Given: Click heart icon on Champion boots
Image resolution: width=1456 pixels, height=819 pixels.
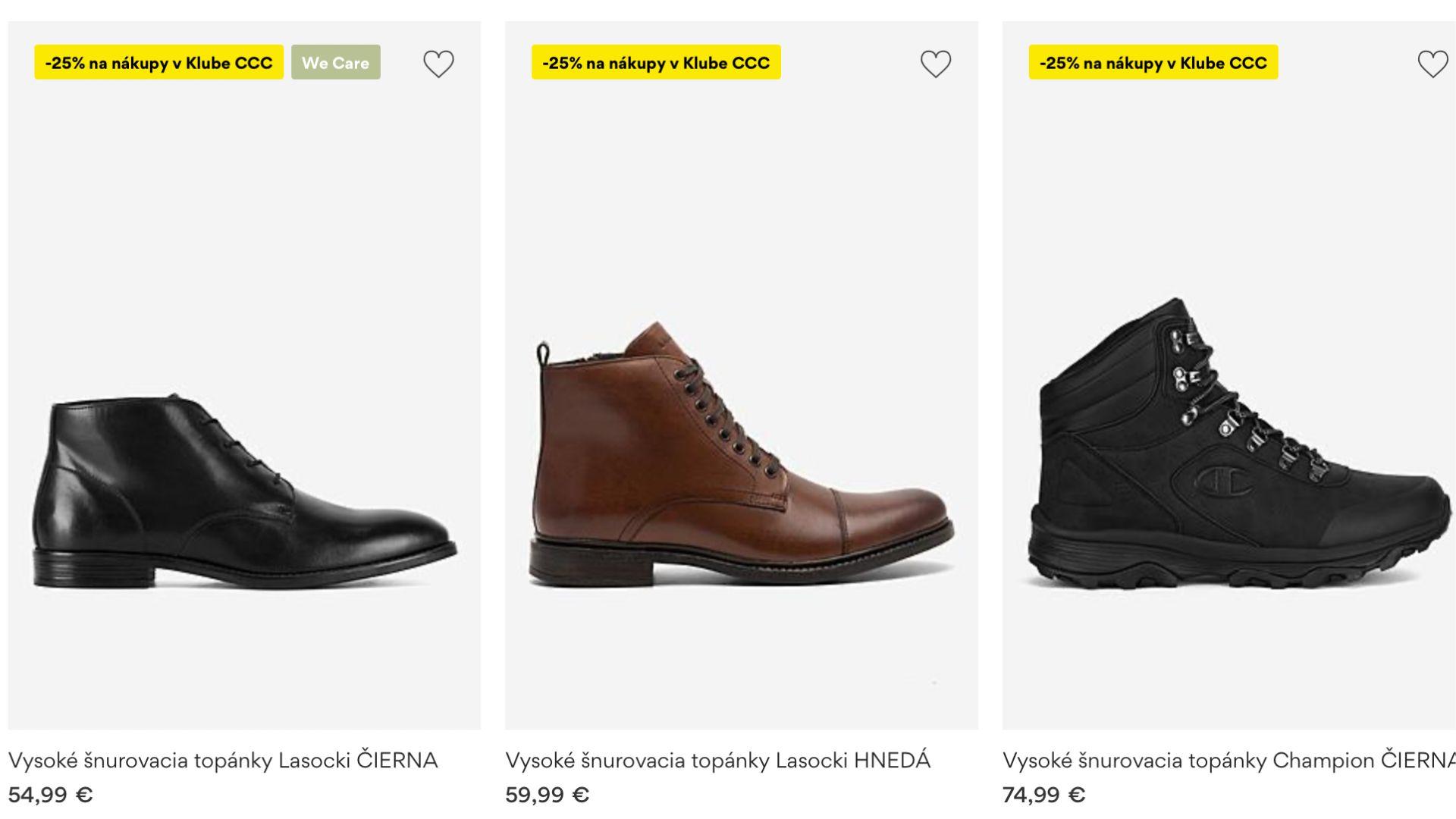Looking at the screenshot, I should (x=1432, y=64).
